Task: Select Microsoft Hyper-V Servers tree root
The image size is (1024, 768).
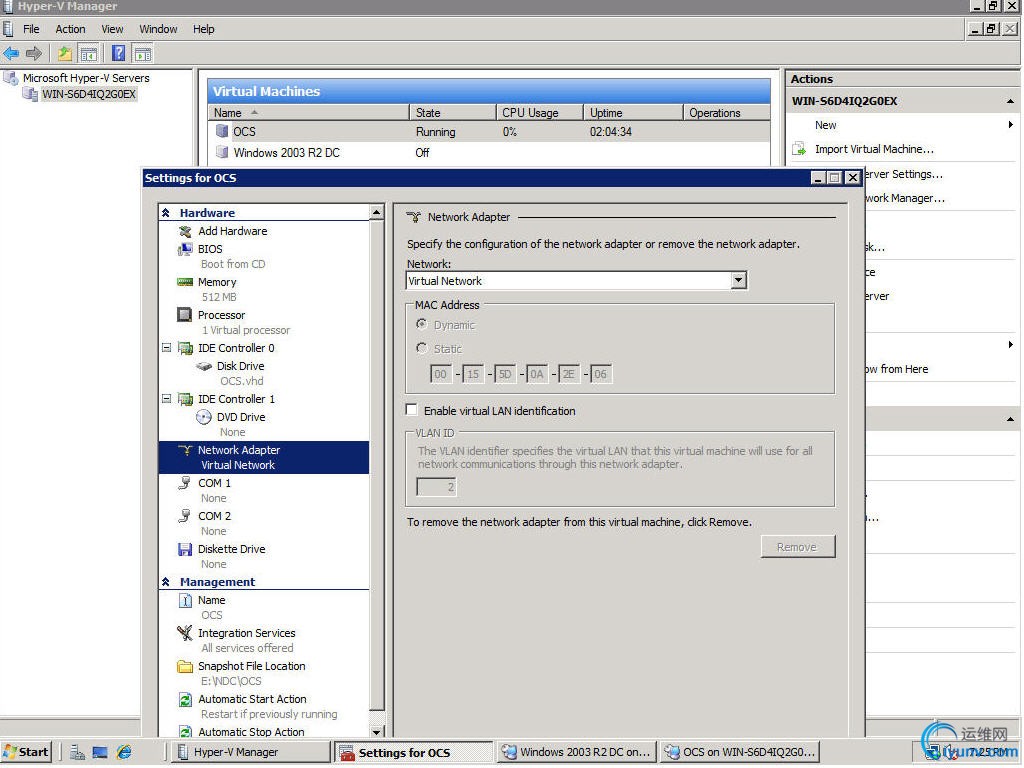Action: (x=86, y=78)
